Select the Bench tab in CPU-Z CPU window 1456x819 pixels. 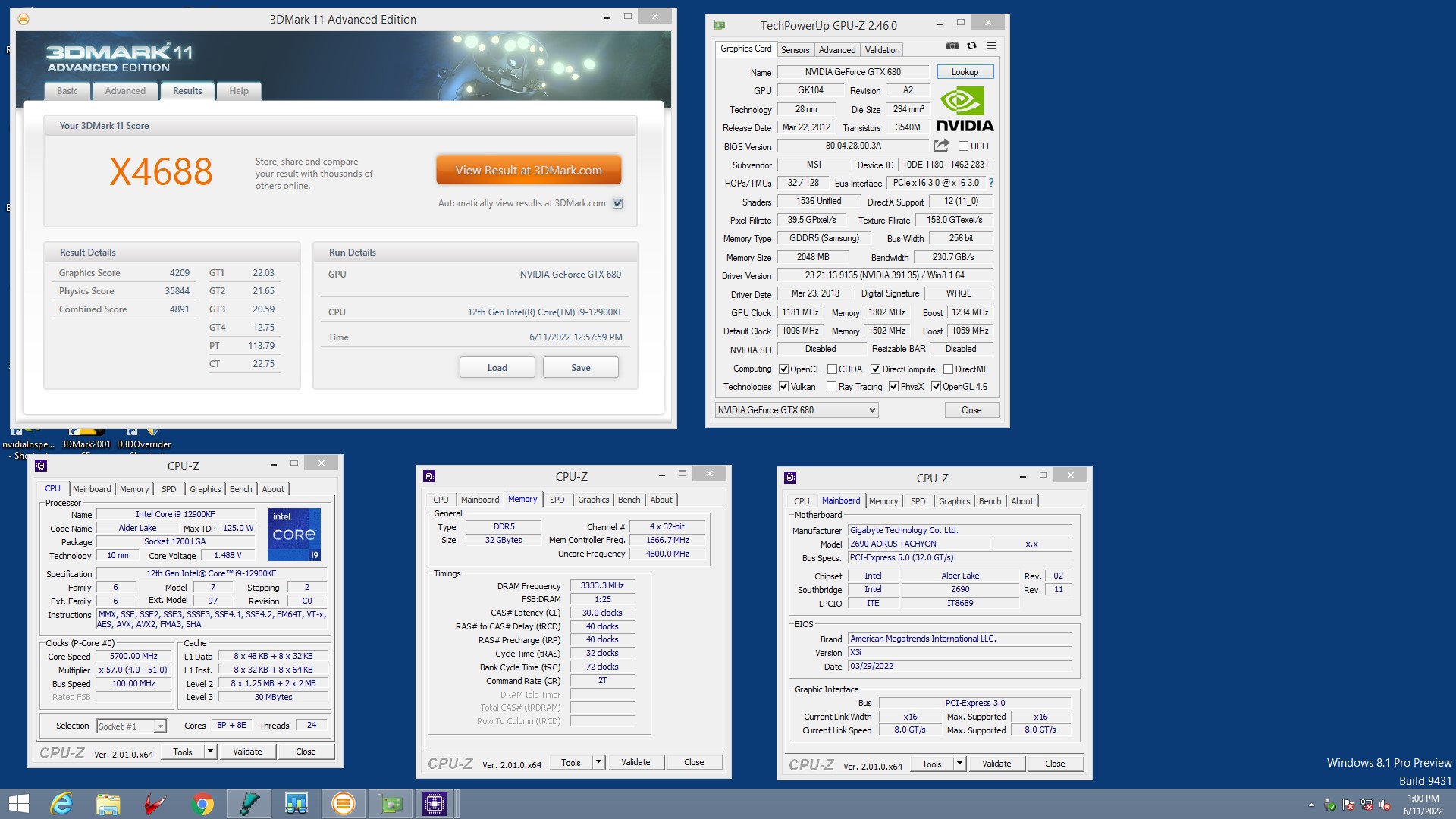point(240,489)
